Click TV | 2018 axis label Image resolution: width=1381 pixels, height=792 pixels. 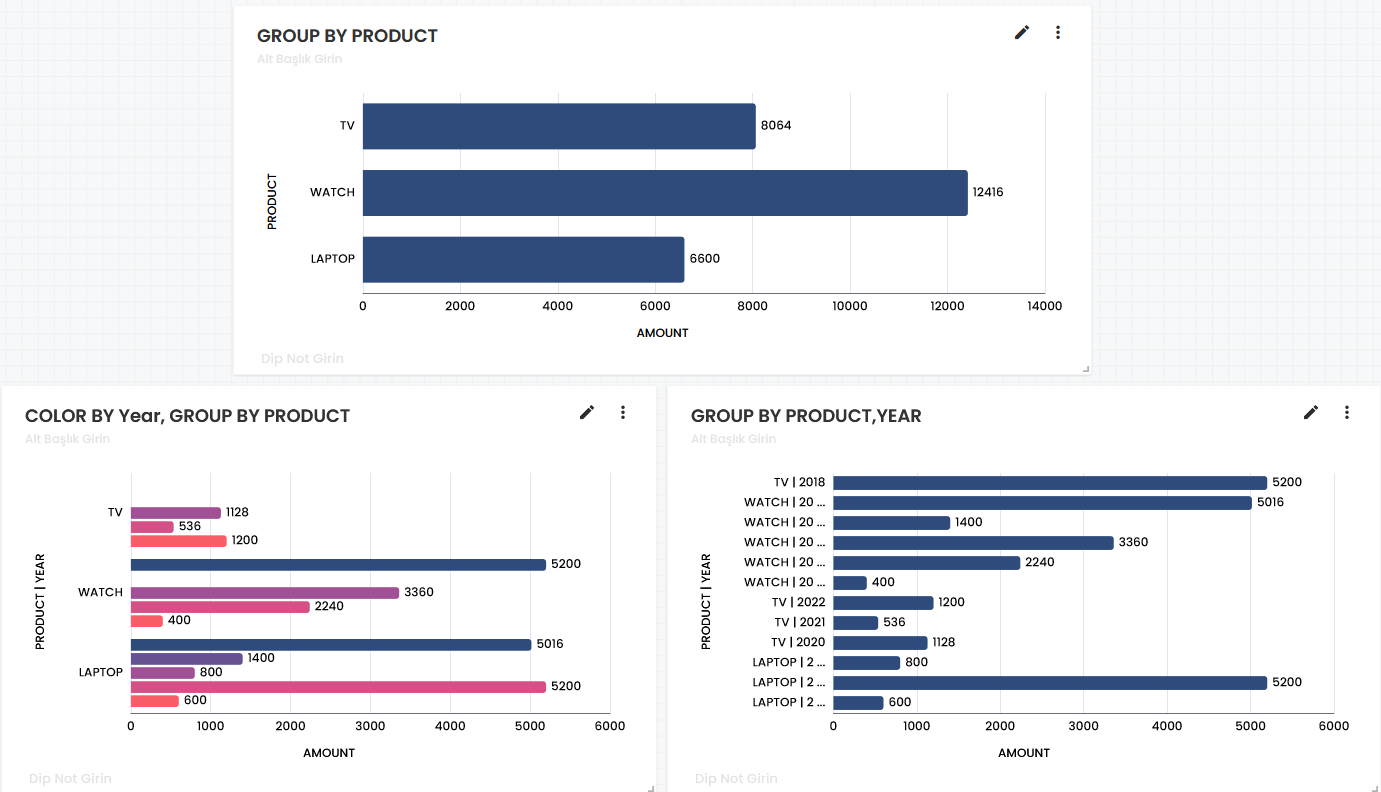coord(800,482)
